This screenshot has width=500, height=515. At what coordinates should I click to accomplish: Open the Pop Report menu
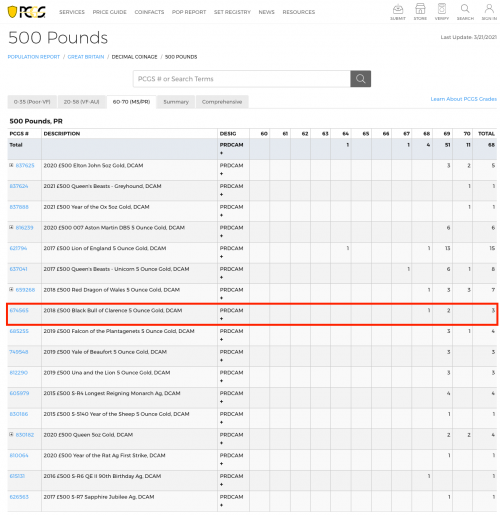189,12
